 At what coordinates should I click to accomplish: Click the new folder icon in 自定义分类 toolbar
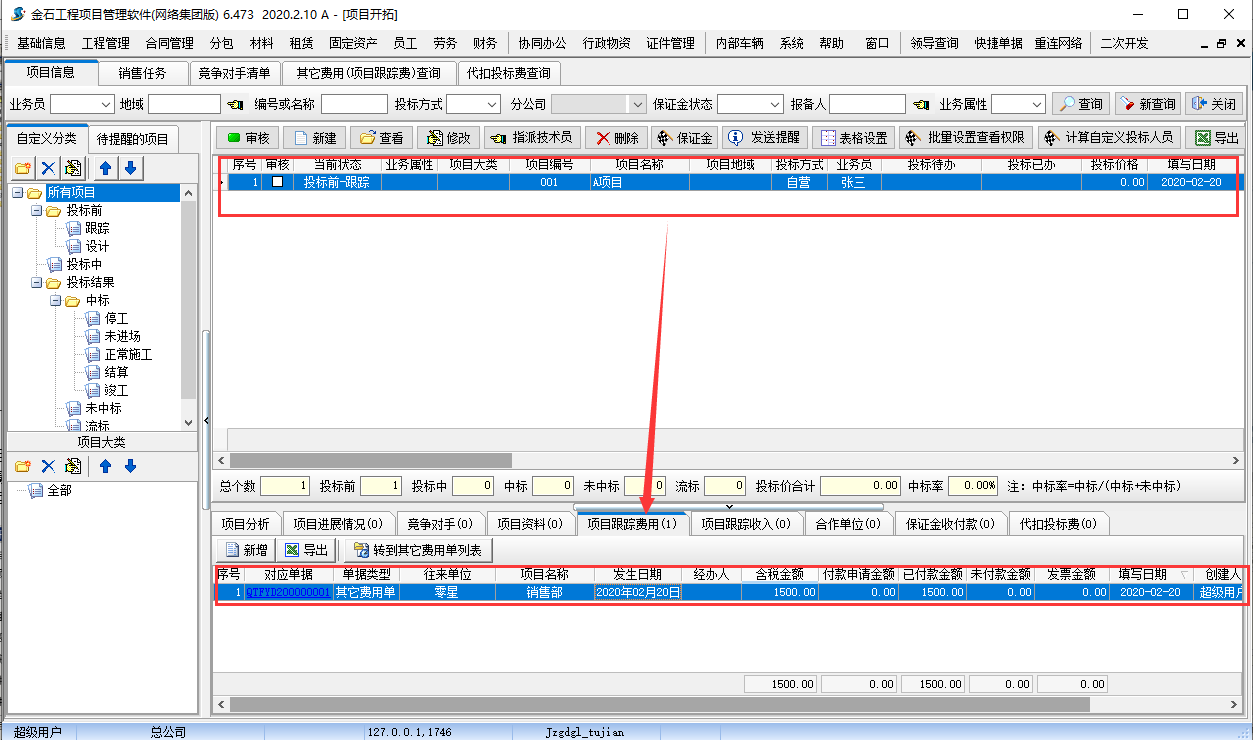click(23, 167)
